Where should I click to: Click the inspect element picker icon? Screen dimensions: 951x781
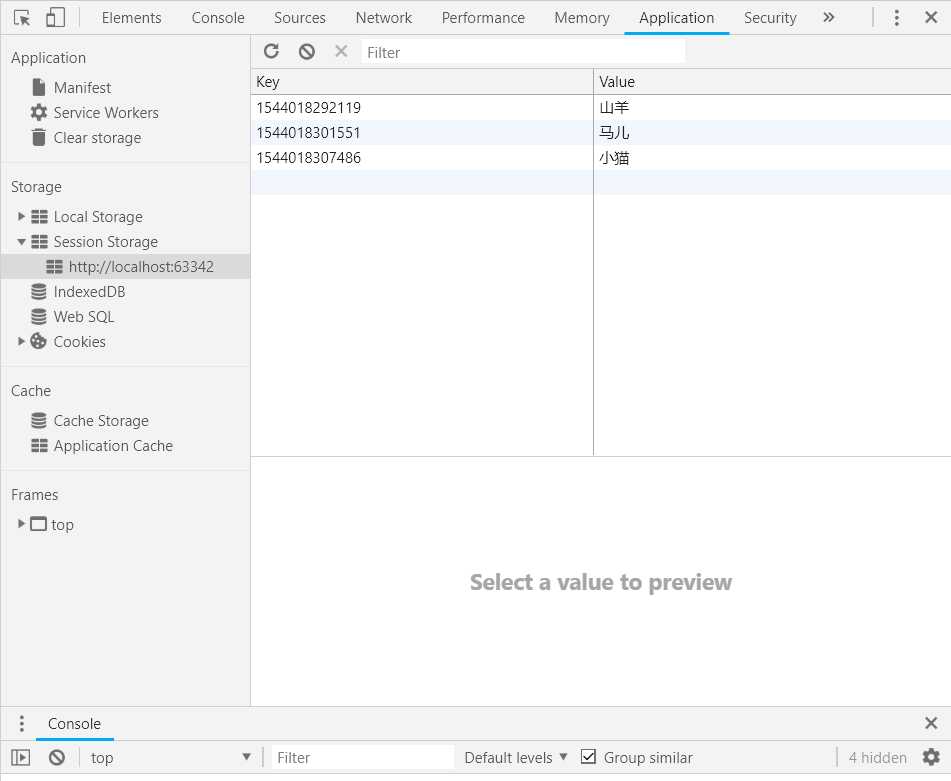pos(22,18)
